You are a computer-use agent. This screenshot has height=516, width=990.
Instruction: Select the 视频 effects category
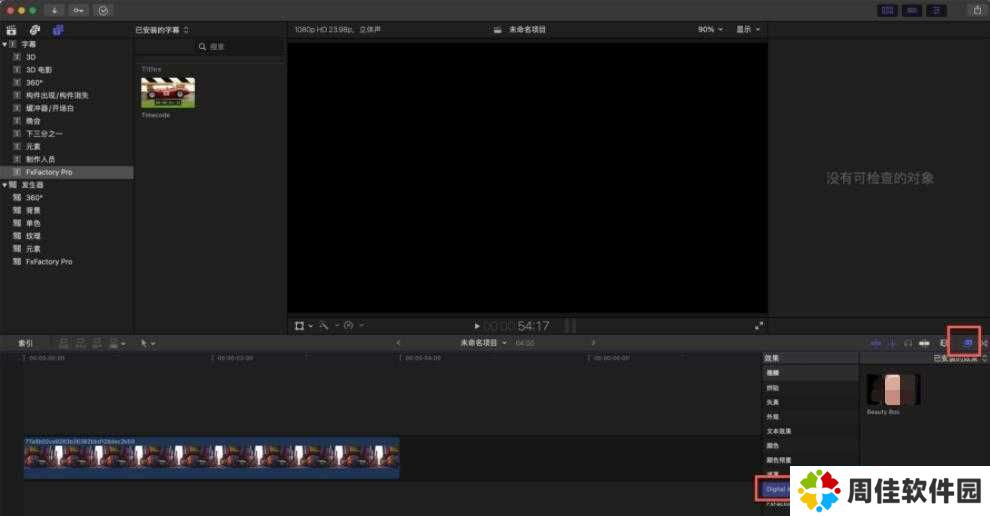pos(773,372)
